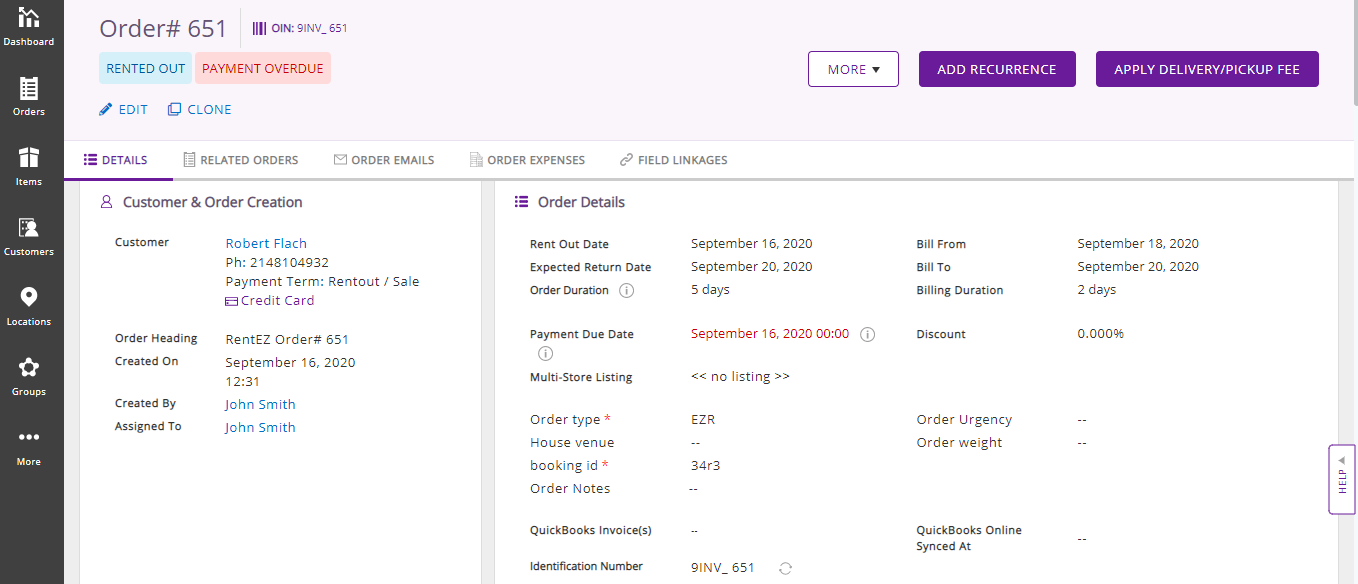Viewport: 1358px width, 584px height.
Task: Switch to the Related Orders tab
Action: [x=240, y=160]
